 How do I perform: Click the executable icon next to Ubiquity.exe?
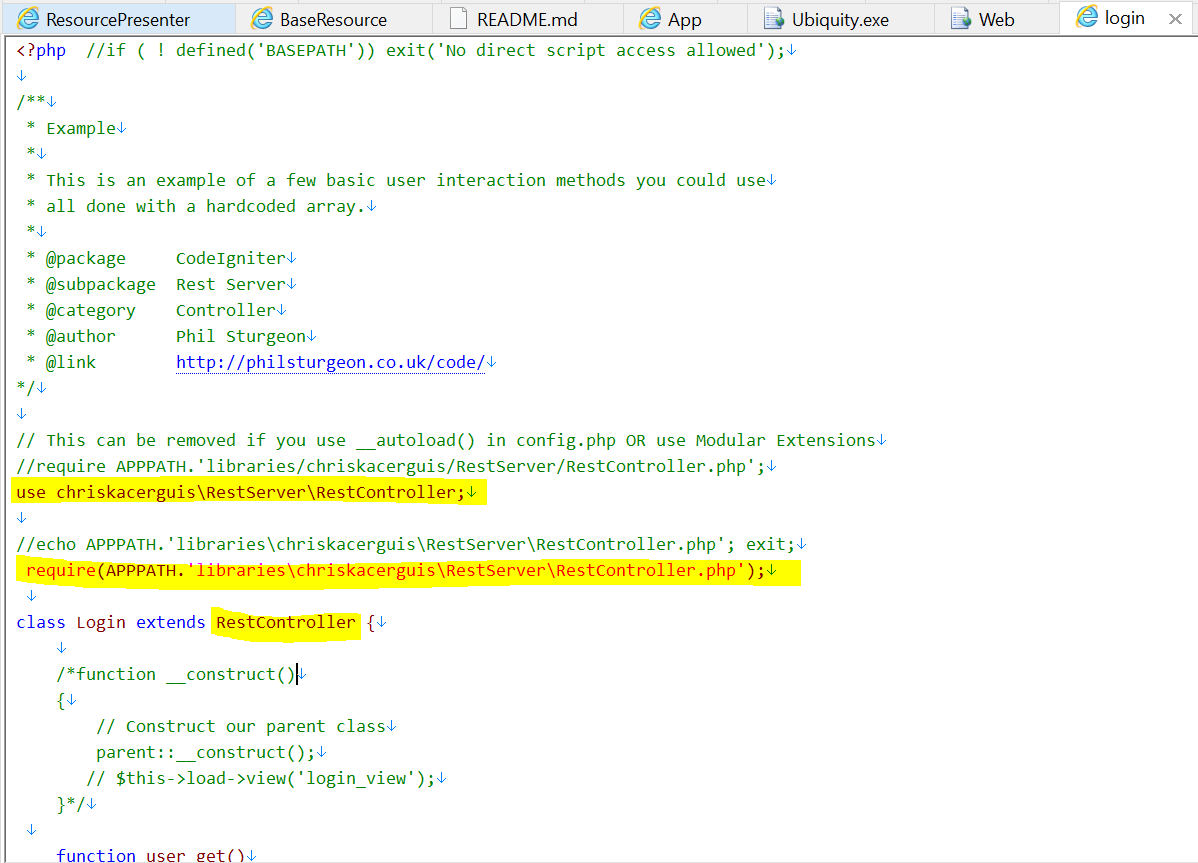(x=774, y=18)
